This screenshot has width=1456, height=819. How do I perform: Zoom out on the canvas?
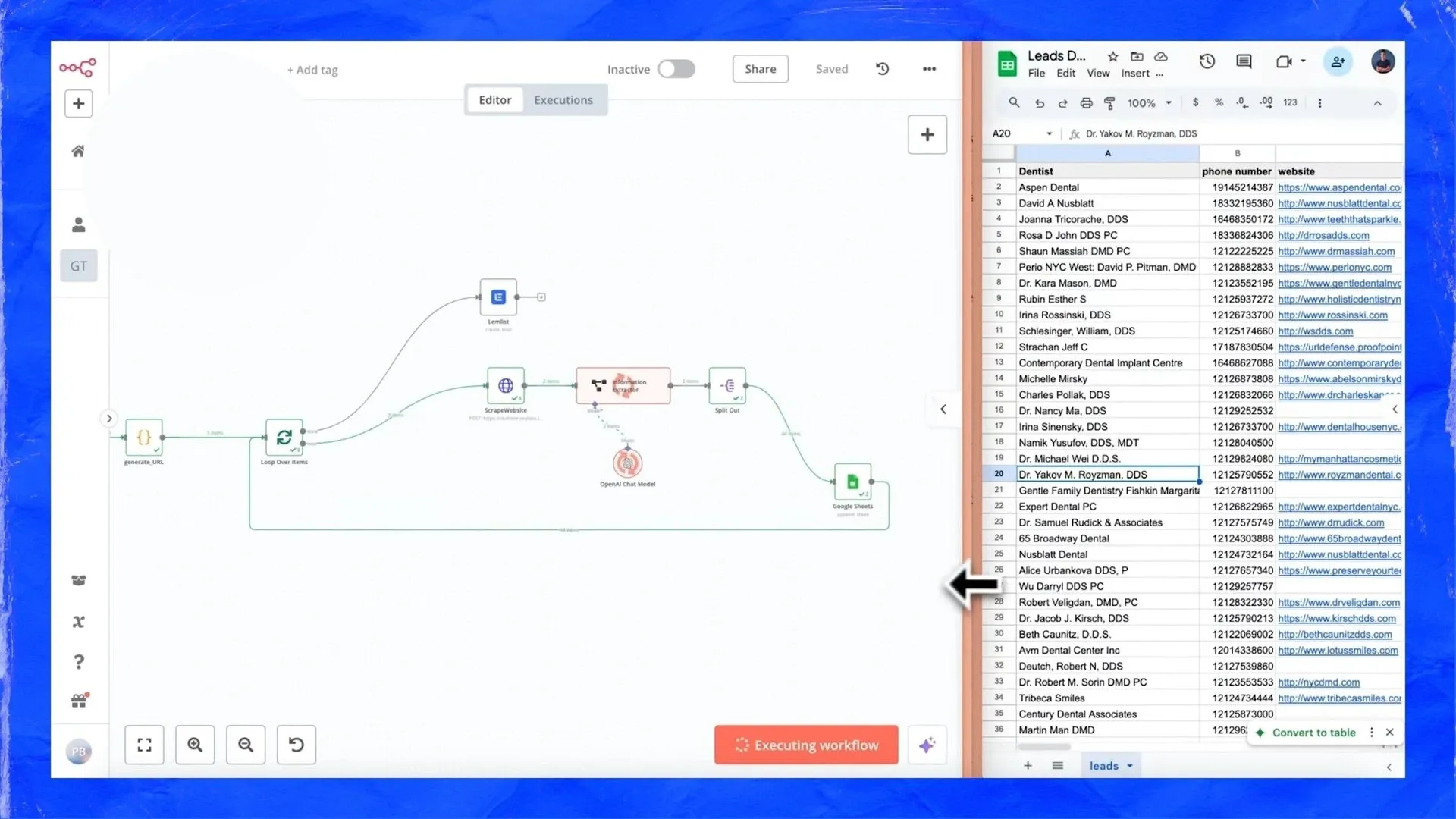[246, 745]
